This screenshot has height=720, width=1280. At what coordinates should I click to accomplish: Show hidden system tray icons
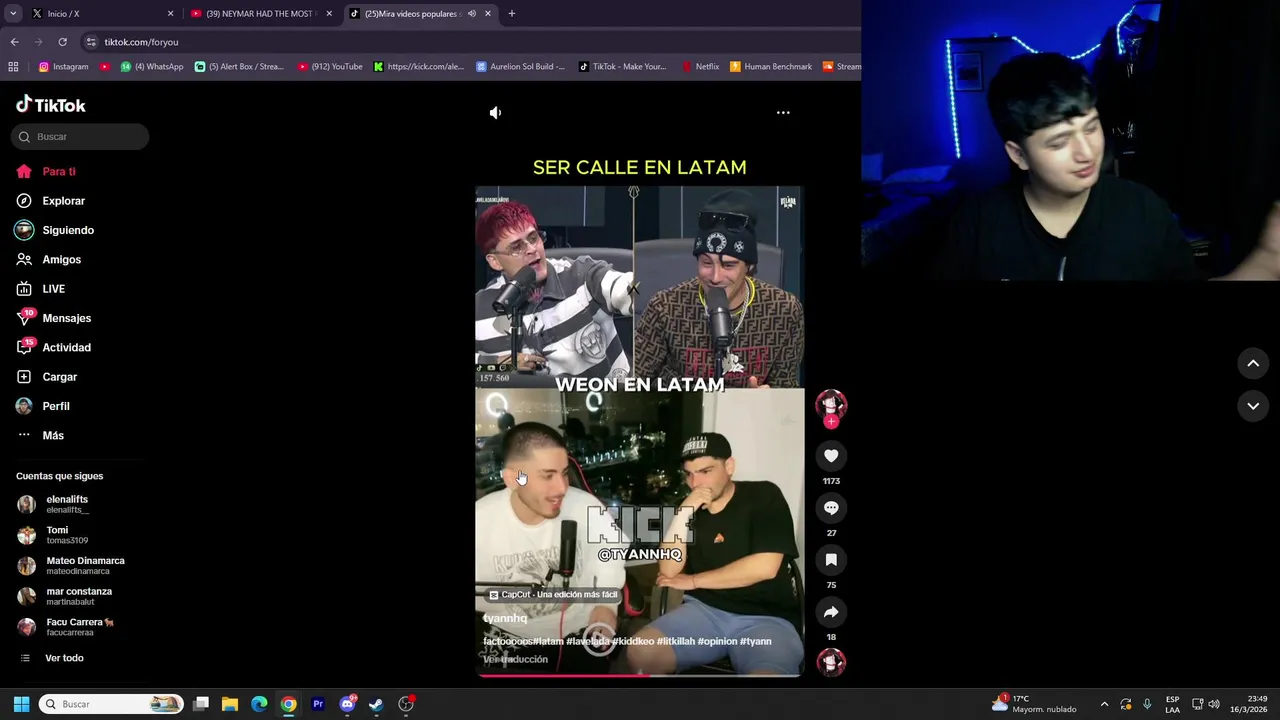pyautogui.click(x=1104, y=705)
